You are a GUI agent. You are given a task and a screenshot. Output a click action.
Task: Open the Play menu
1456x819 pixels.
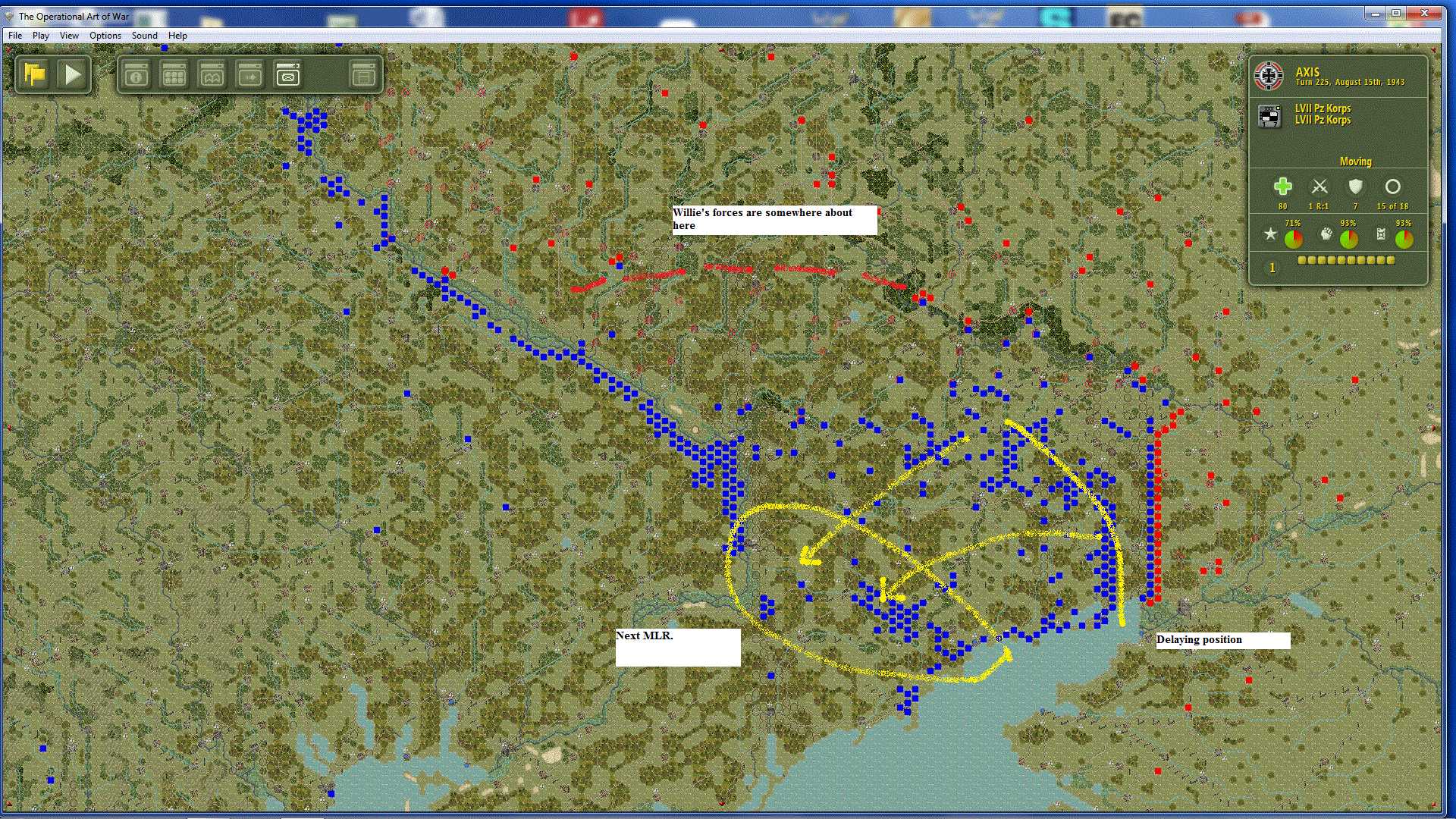pyautogui.click(x=40, y=36)
